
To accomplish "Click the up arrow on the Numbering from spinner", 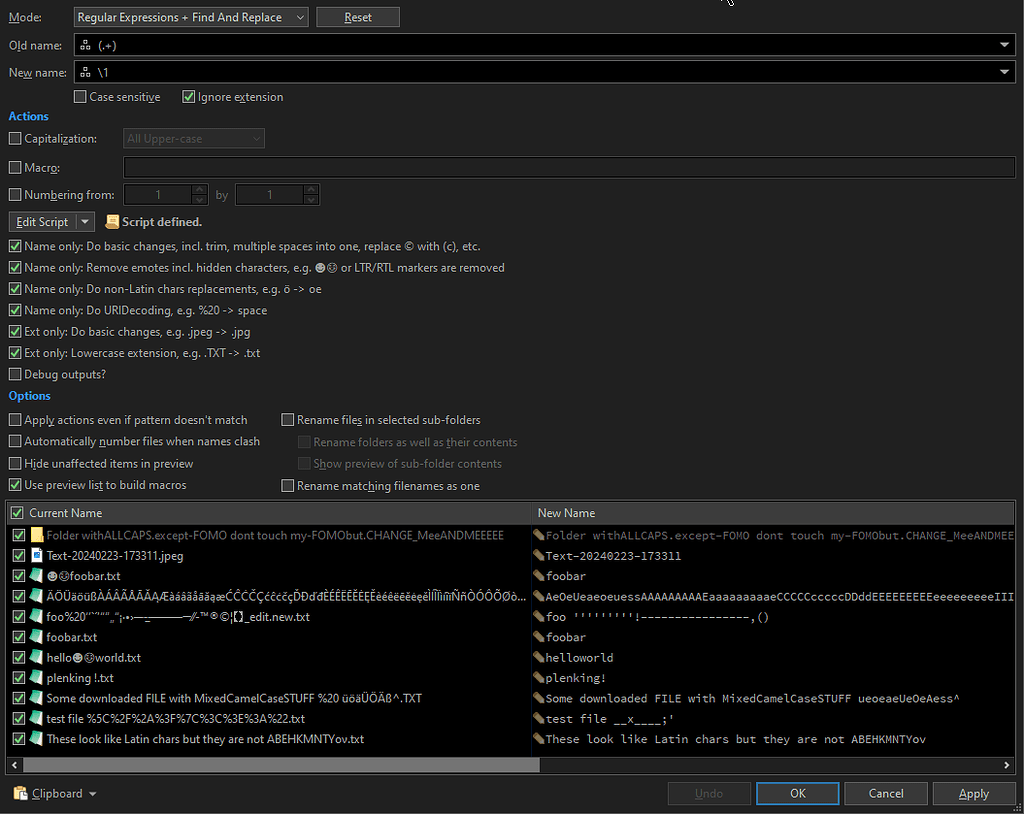I will click(198, 190).
